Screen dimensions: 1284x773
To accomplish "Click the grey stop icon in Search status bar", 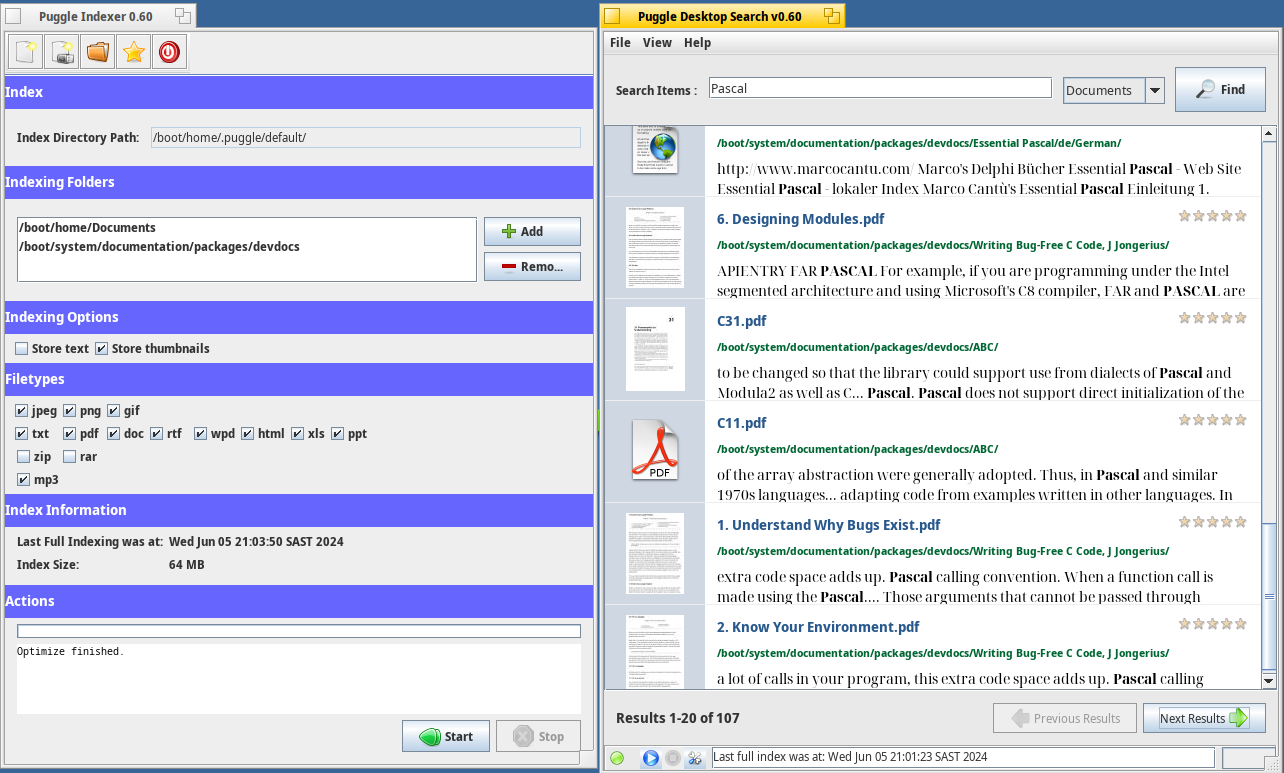I will [x=673, y=758].
